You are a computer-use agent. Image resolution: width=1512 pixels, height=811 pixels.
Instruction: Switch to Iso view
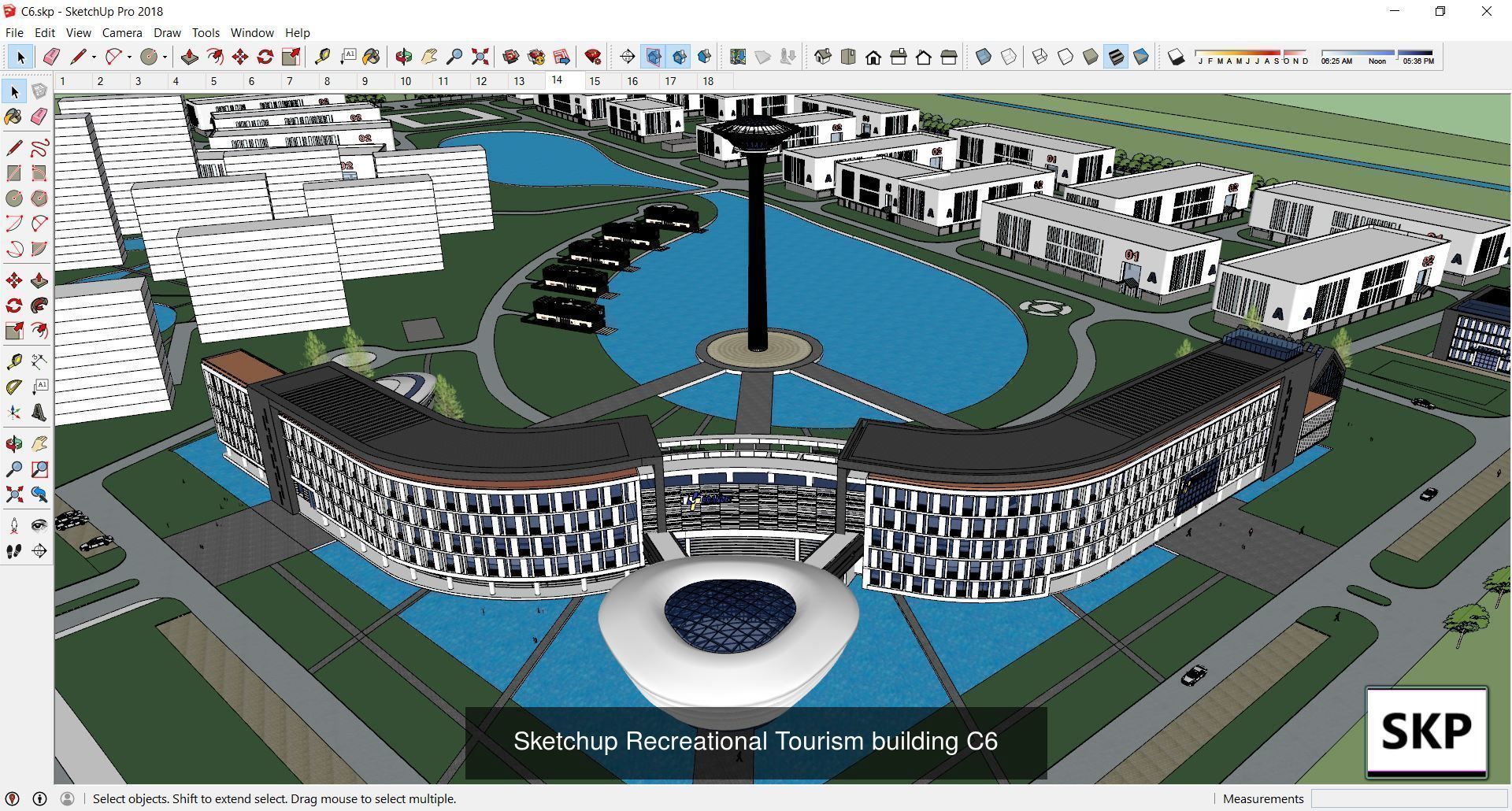coord(823,57)
